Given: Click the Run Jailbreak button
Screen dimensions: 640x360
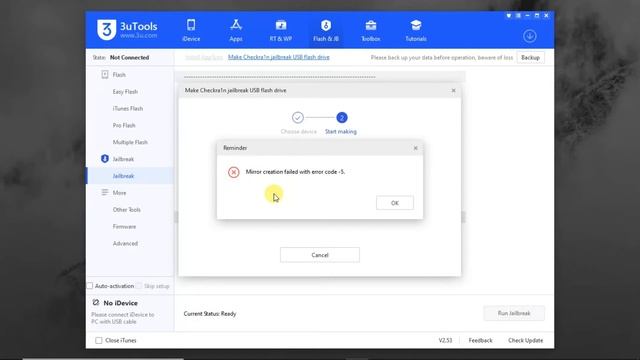Looking at the screenshot, I should point(514,313).
